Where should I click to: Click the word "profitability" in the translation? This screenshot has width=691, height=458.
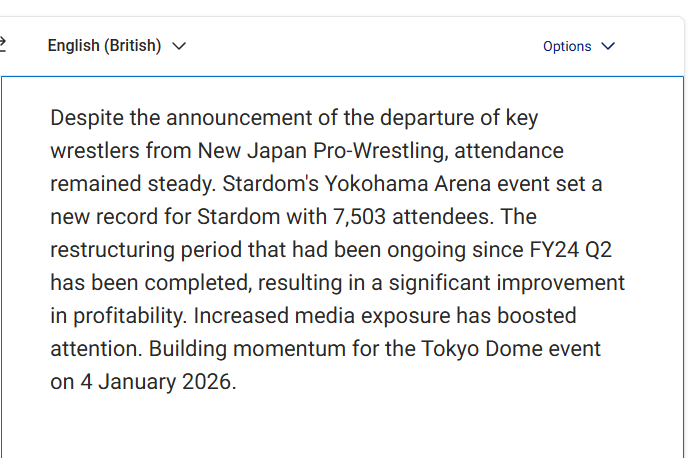(127, 316)
